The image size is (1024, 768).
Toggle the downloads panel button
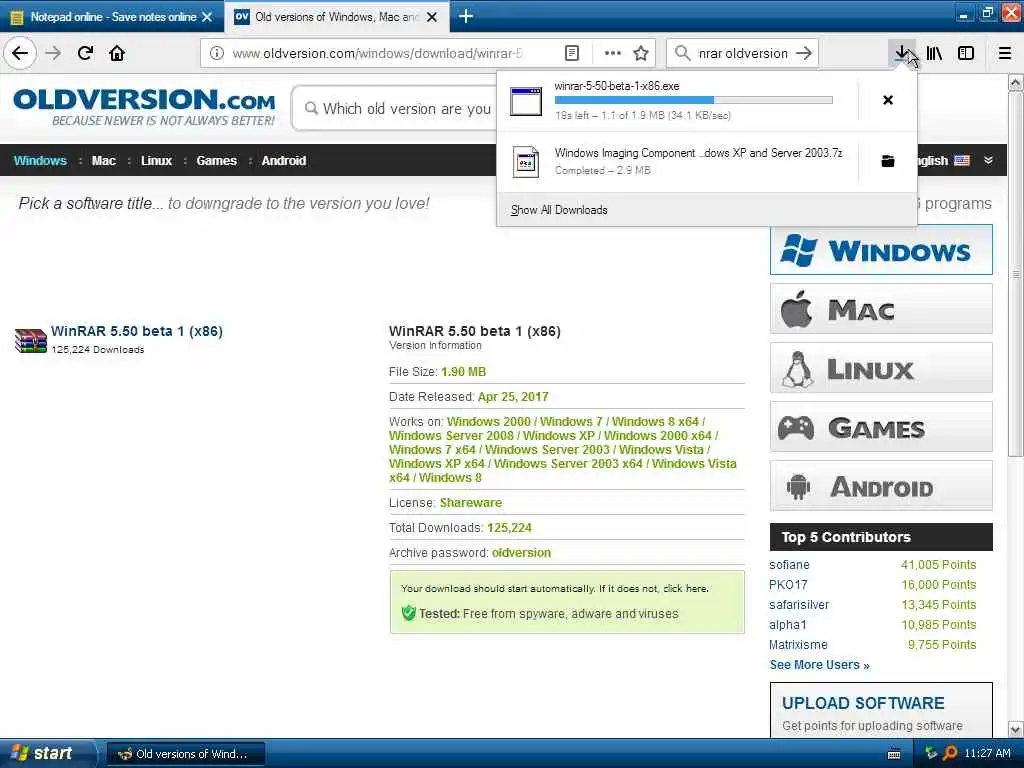[902, 53]
